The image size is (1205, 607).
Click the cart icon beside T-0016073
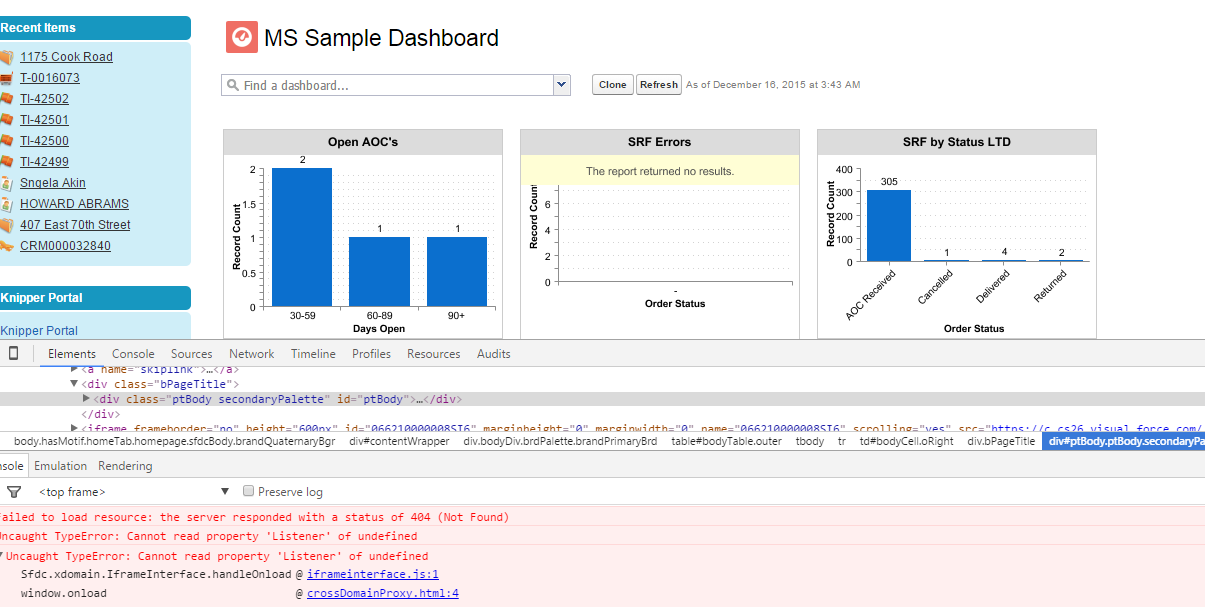pos(7,78)
